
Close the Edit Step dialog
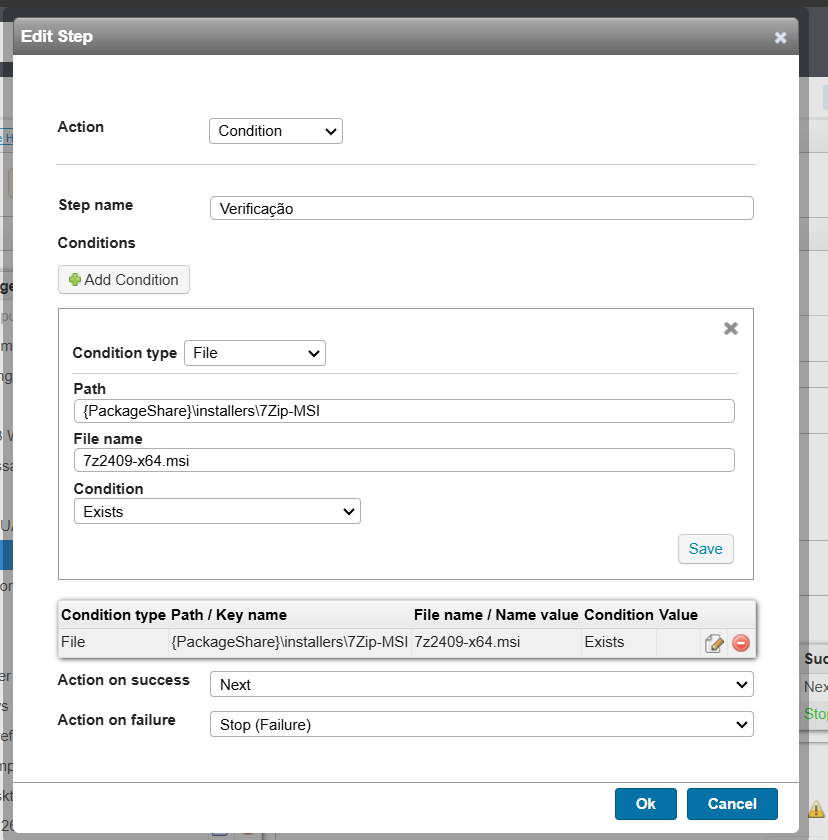tap(780, 37)
